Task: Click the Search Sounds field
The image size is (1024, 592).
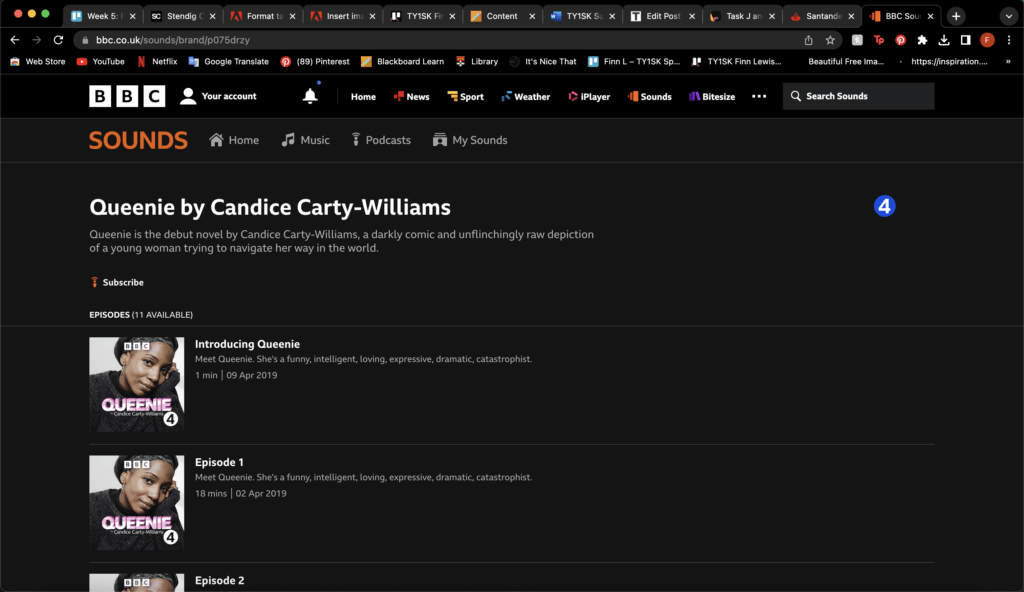Action: [859, 96]
